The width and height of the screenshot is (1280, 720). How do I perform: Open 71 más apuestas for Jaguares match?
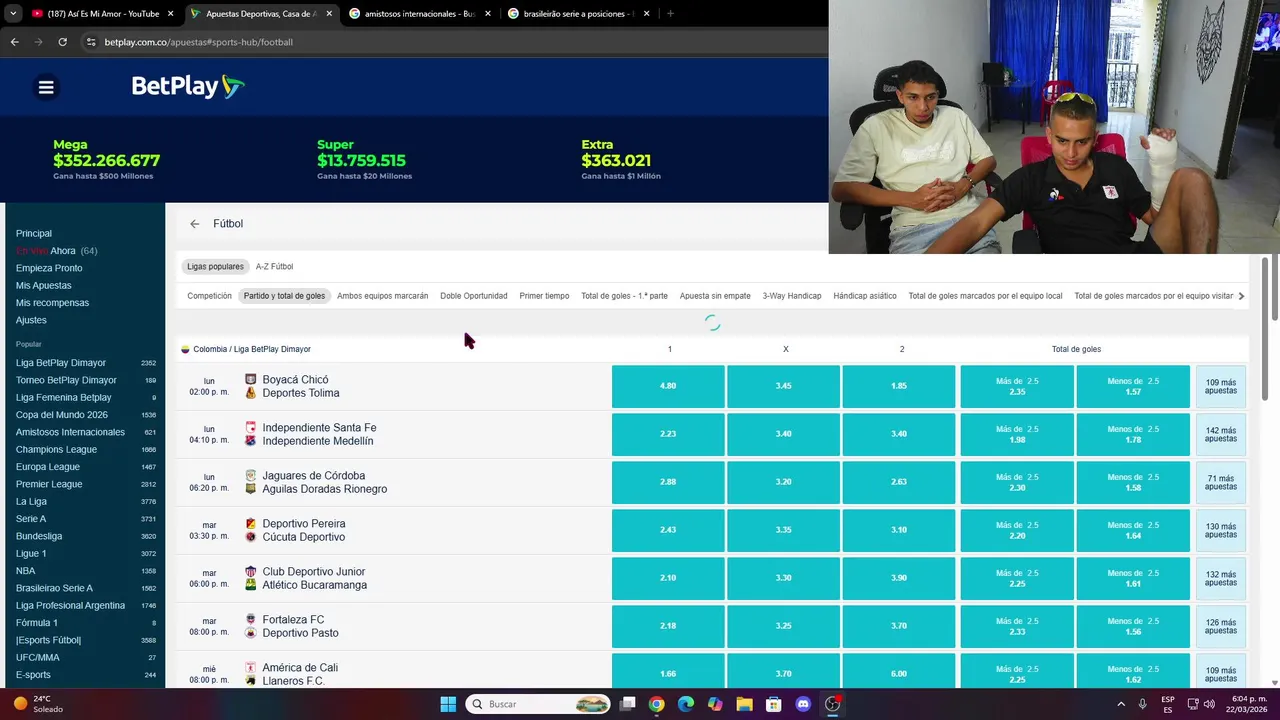point(1220,482)
